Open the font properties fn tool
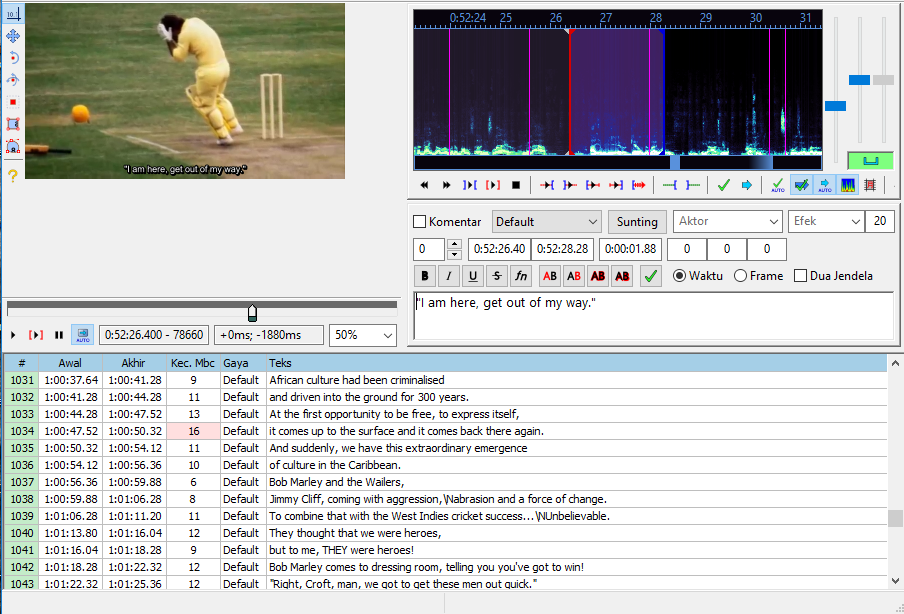This screenshot has width=904, height=614. (x=521, y=276)
